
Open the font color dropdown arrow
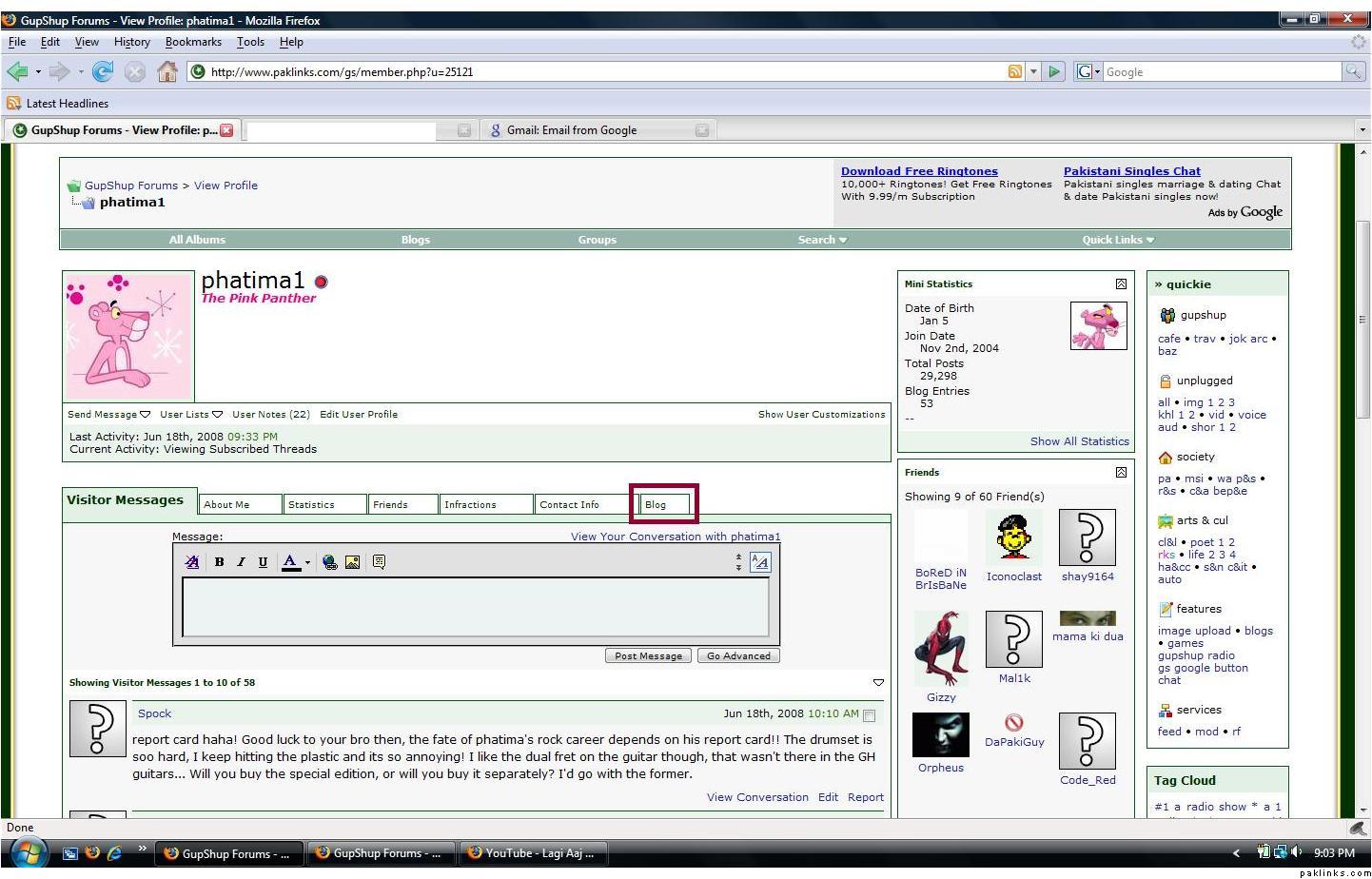[x=307, y=563]
